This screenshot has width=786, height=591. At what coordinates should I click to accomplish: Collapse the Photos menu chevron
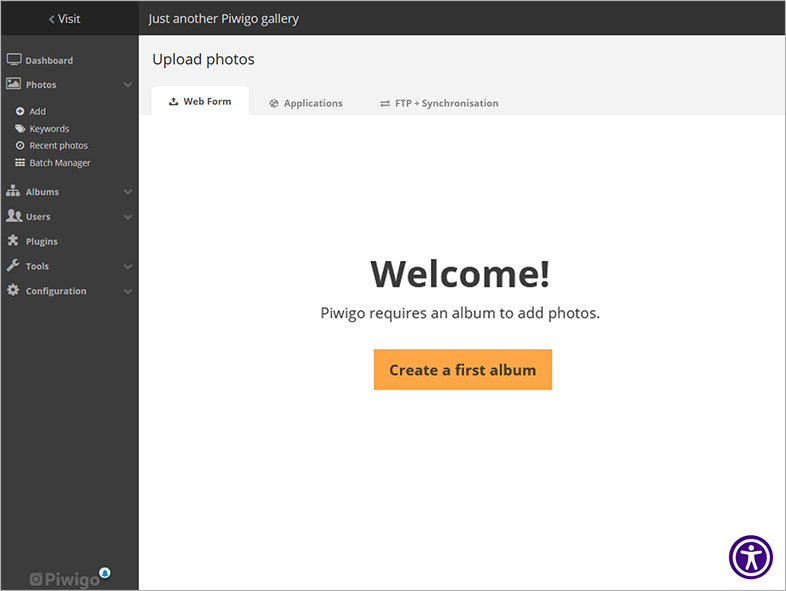pos(128,85)
